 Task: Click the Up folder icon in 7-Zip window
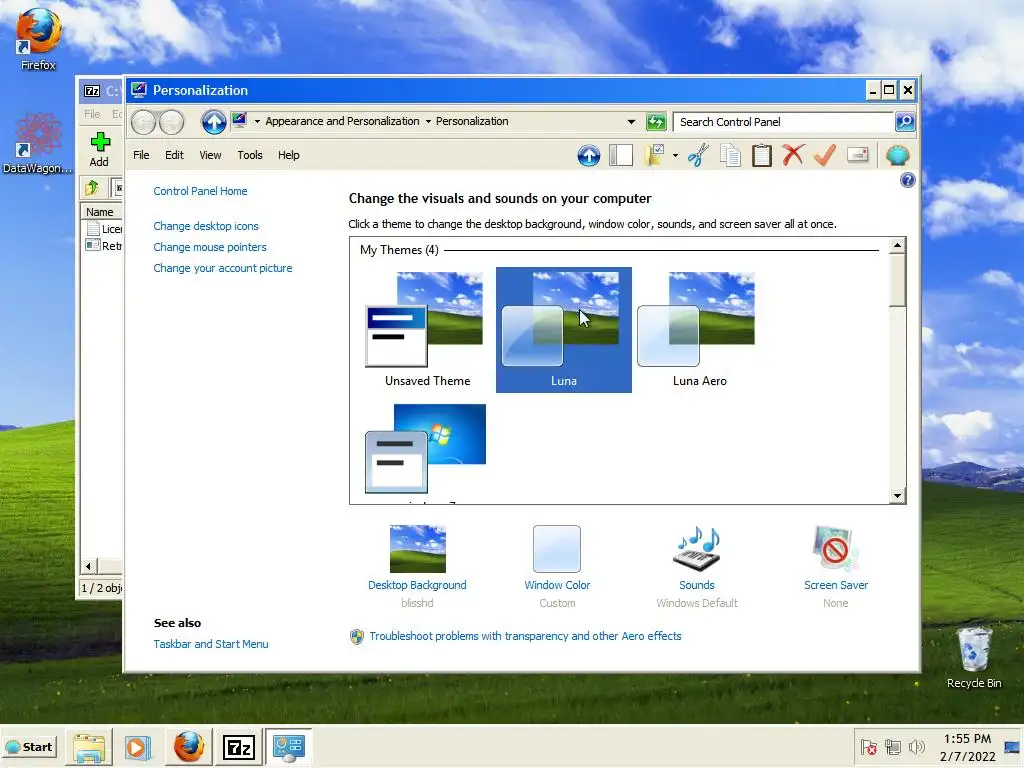91,188
